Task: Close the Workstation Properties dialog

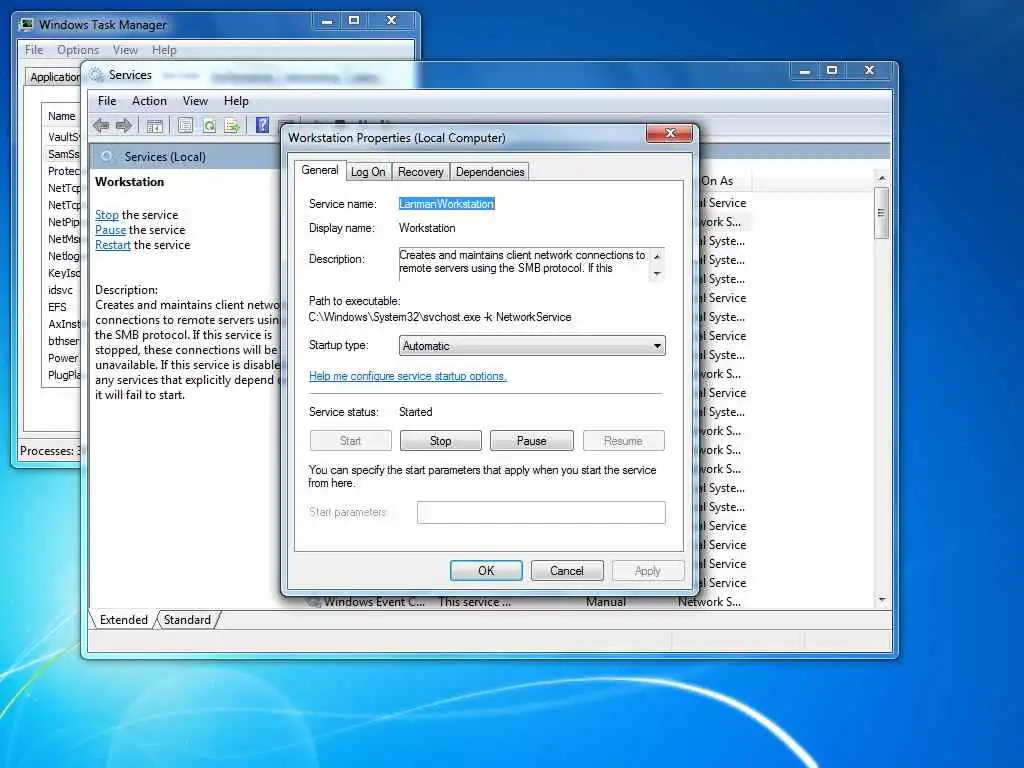Action: click(x=669, y=133)
